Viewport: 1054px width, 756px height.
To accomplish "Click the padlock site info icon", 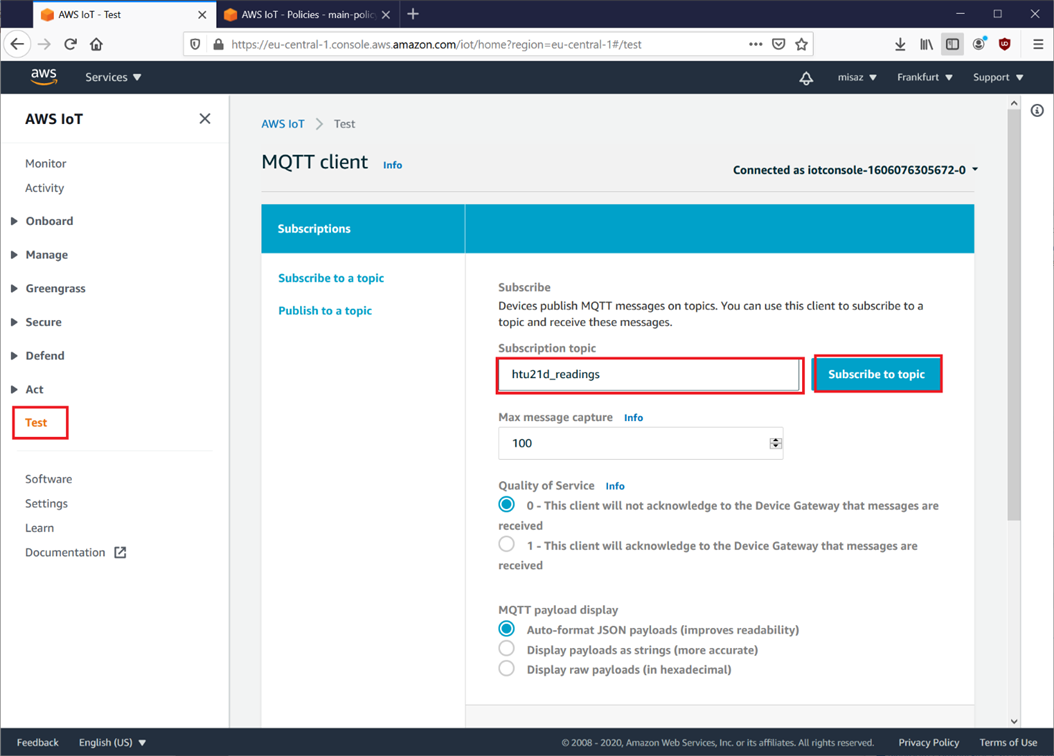I will pos(218,44).
